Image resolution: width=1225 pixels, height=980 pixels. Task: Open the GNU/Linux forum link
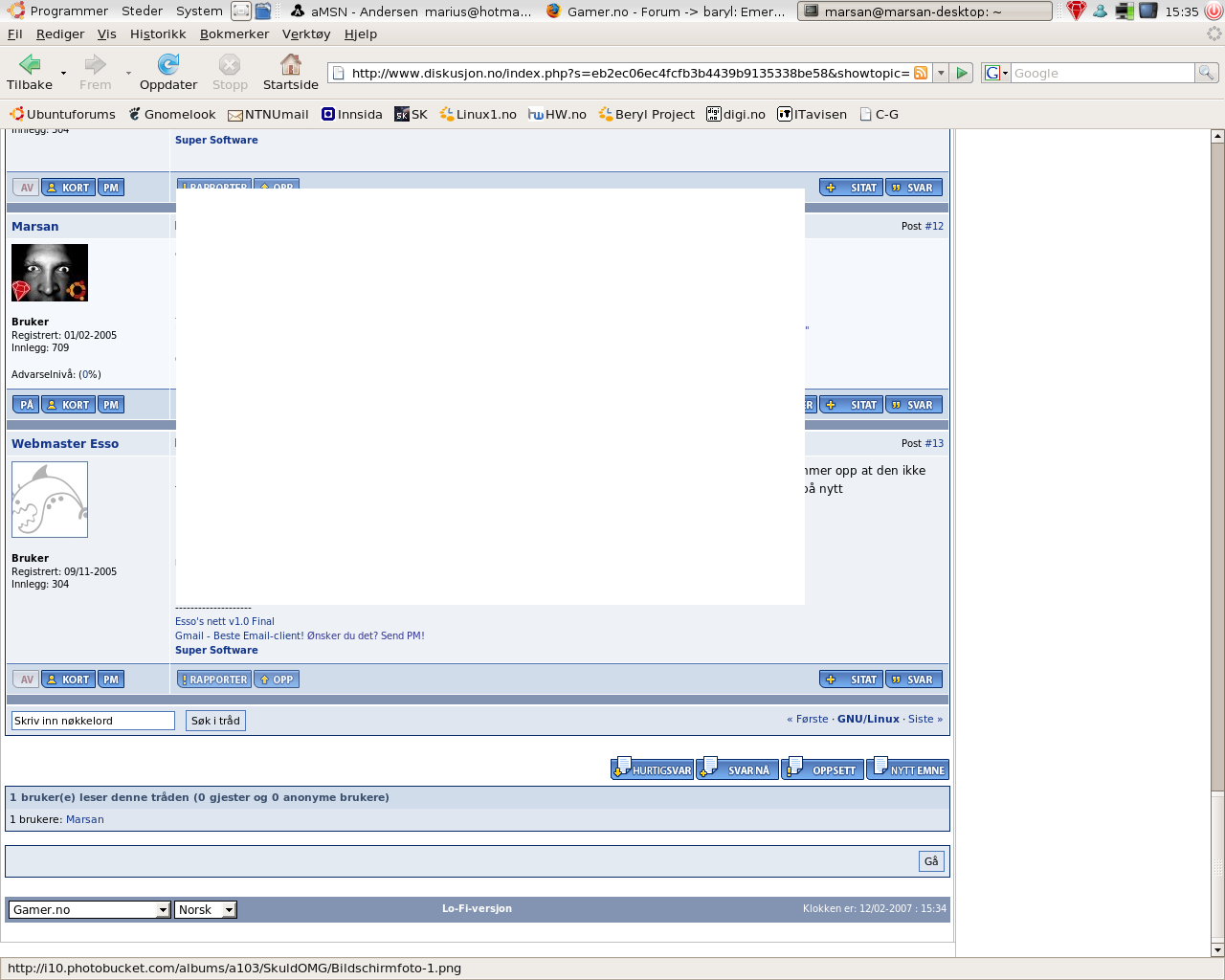tap(868, 719)
